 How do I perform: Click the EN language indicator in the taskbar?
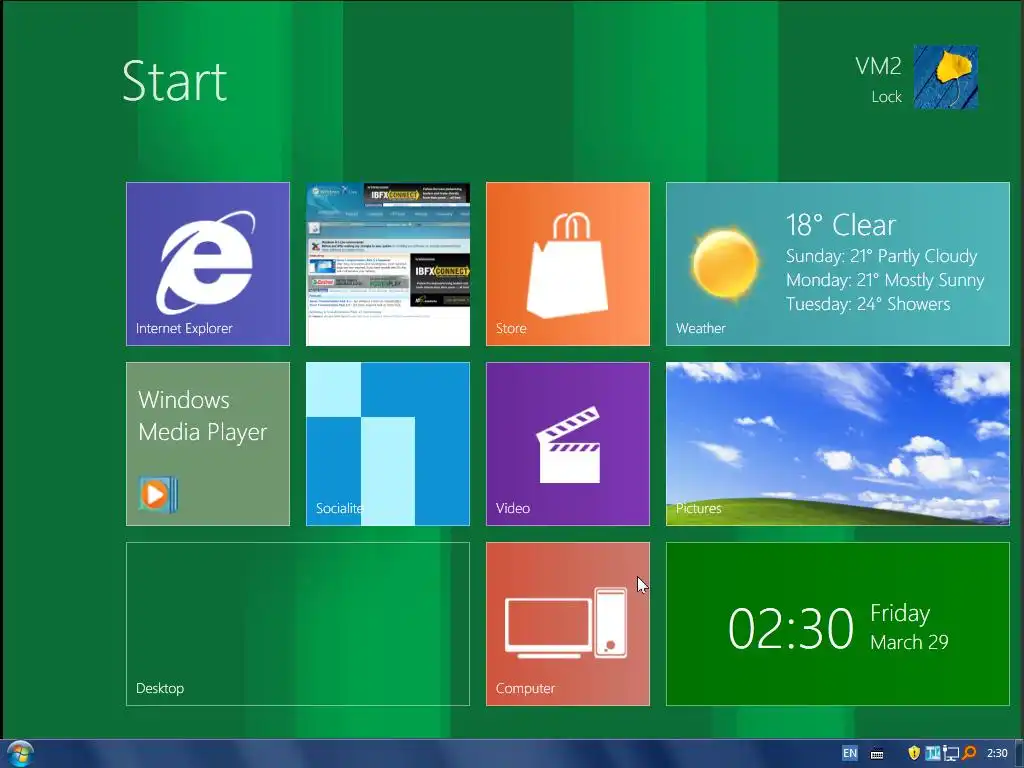850,753
